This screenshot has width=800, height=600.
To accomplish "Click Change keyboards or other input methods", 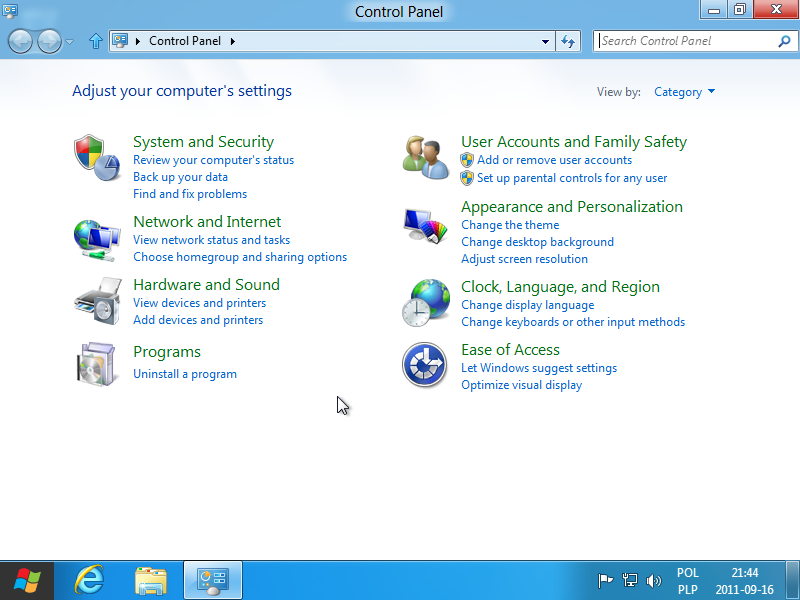I will (x=573, y=322).
